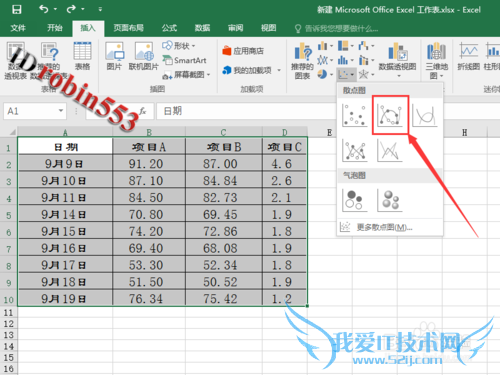Screen dimensions: 500x375
Task: Select column H header
Action: (x=464, y=132)
